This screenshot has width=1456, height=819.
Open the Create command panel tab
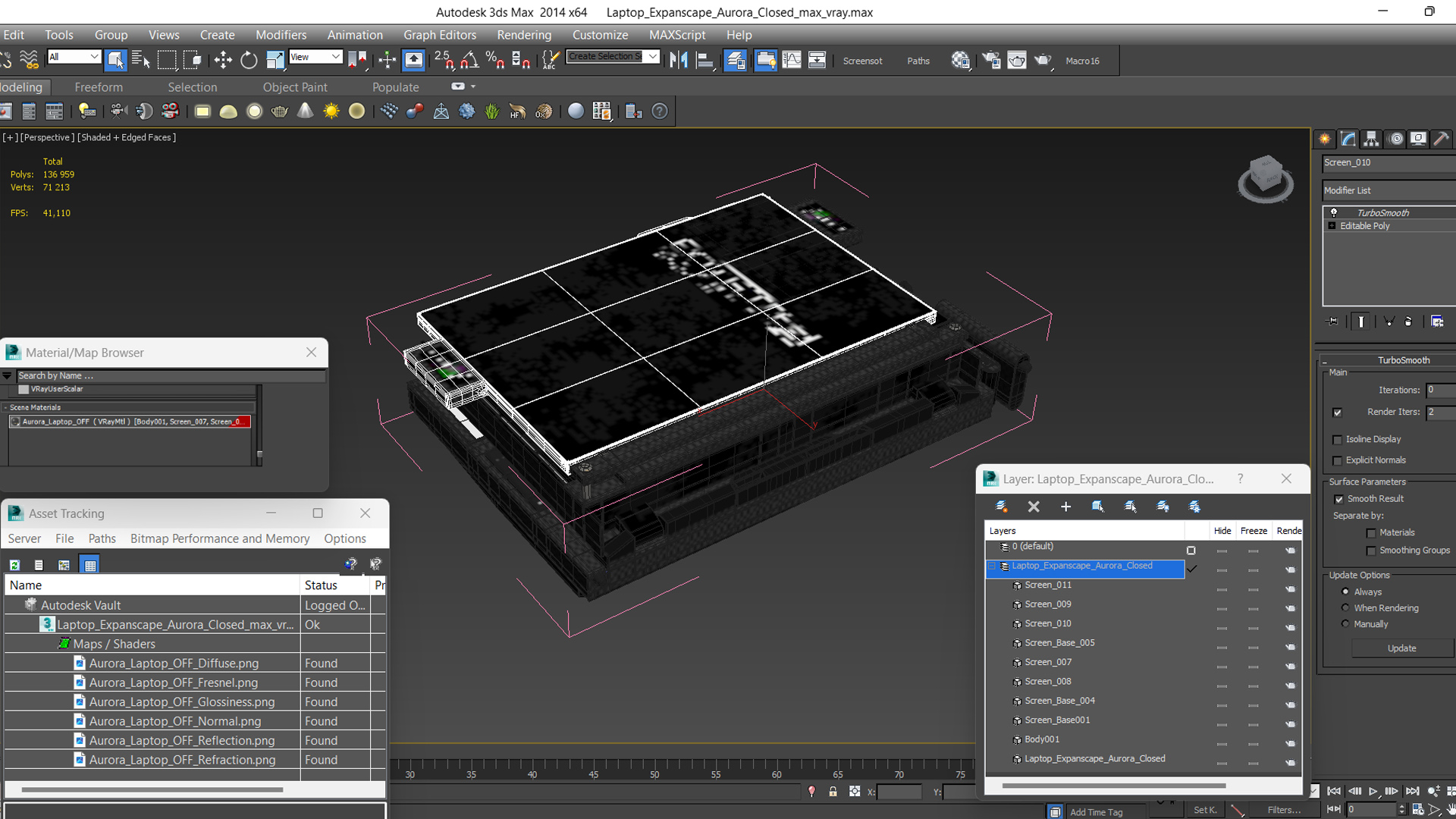[1325, 139]
